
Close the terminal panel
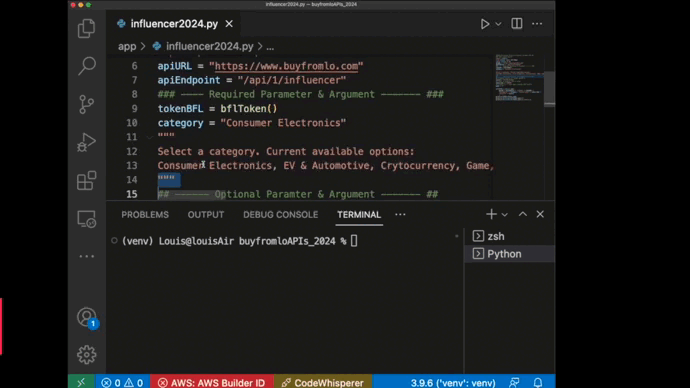(540, 214)
